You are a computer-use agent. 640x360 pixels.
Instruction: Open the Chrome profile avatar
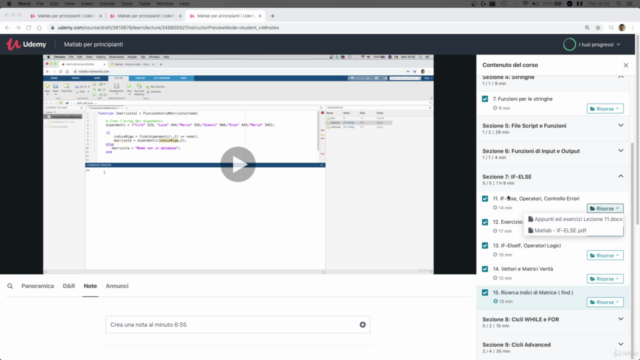tap(622, 28)
